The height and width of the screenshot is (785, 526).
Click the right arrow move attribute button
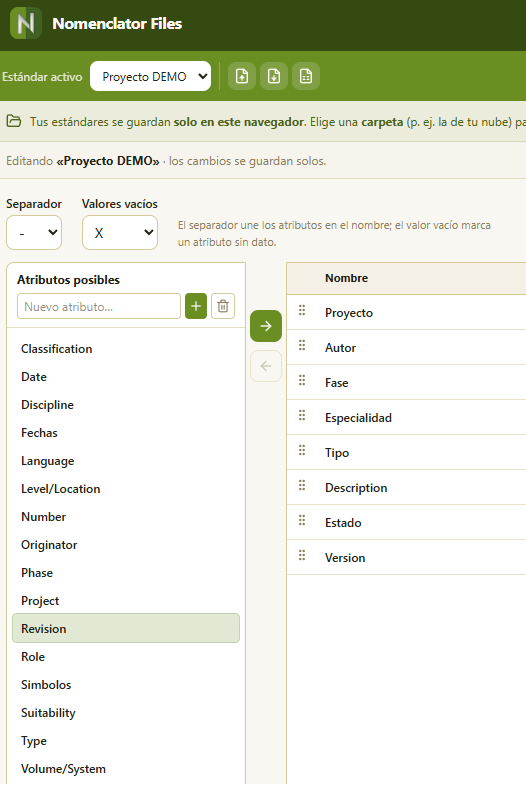tap(266, 326)
